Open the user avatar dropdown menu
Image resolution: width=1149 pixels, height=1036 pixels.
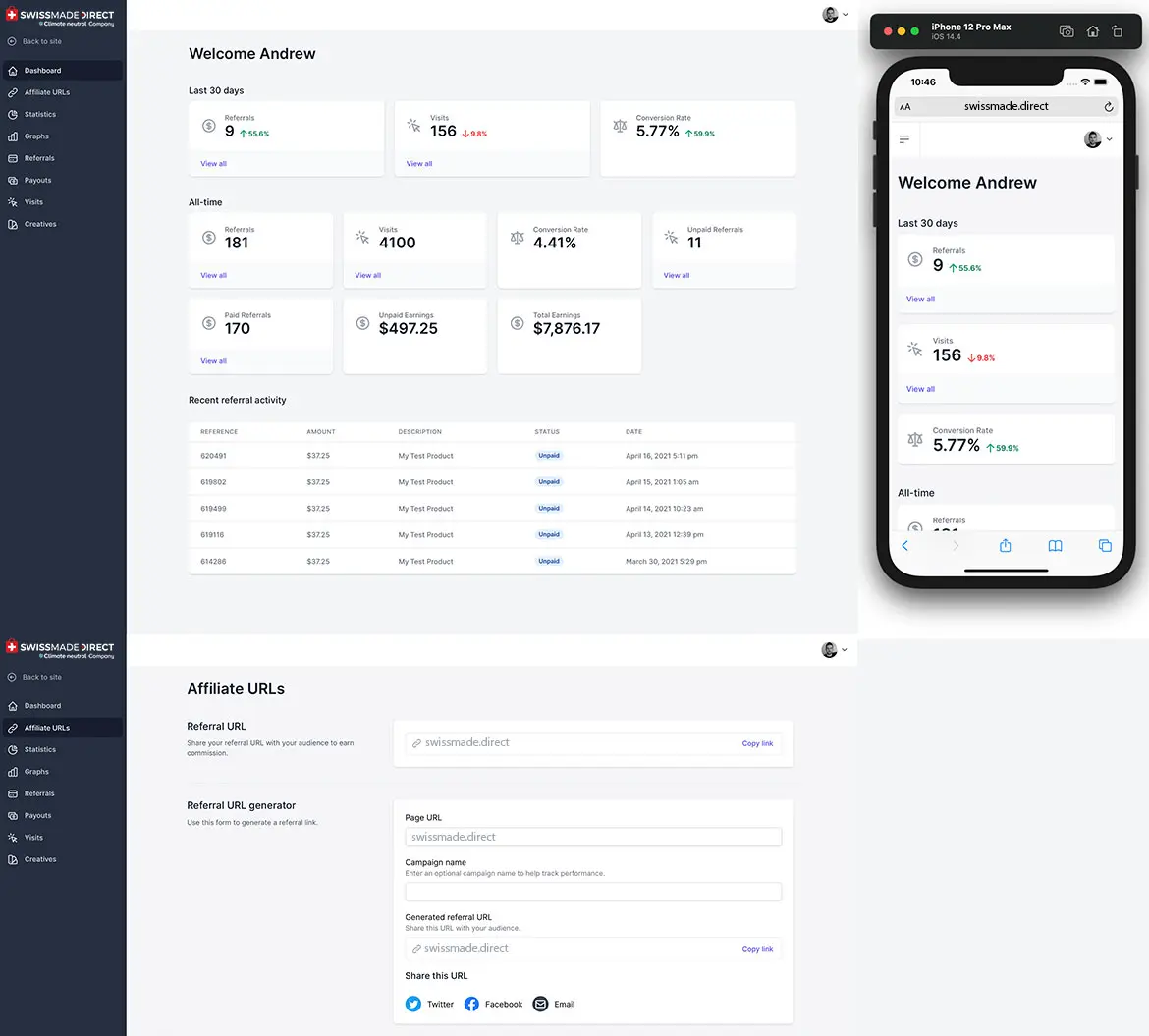[x=835, y=14]
